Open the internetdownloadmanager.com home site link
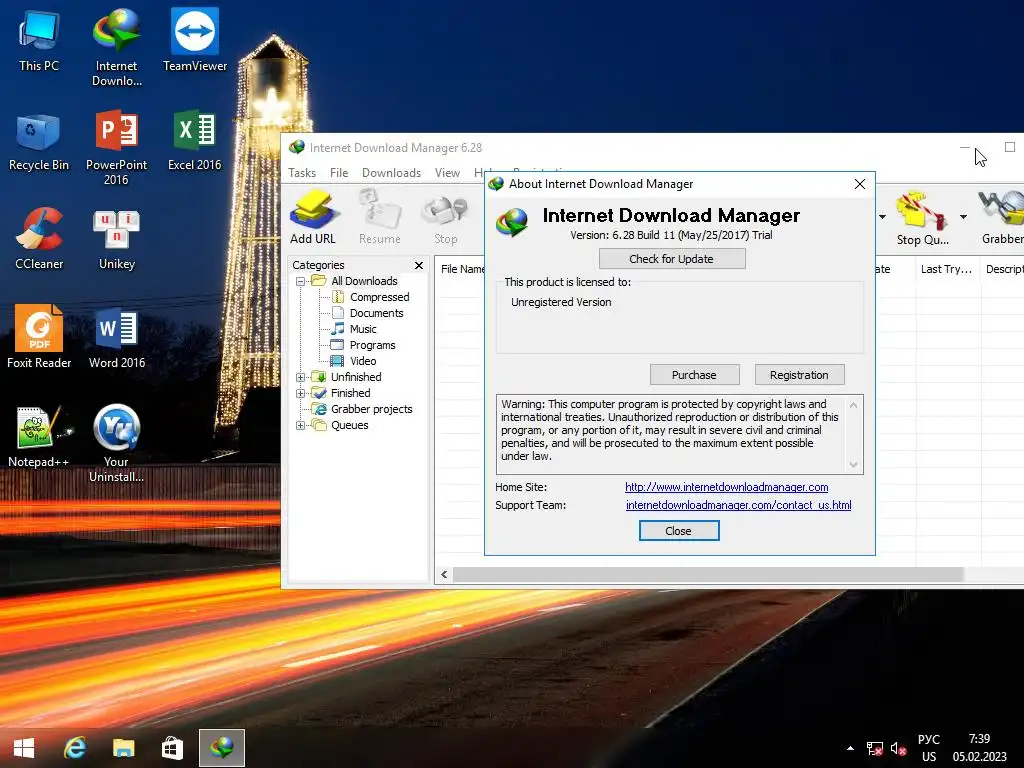The height and width of the screenshot is (768, 1024). 726,487
